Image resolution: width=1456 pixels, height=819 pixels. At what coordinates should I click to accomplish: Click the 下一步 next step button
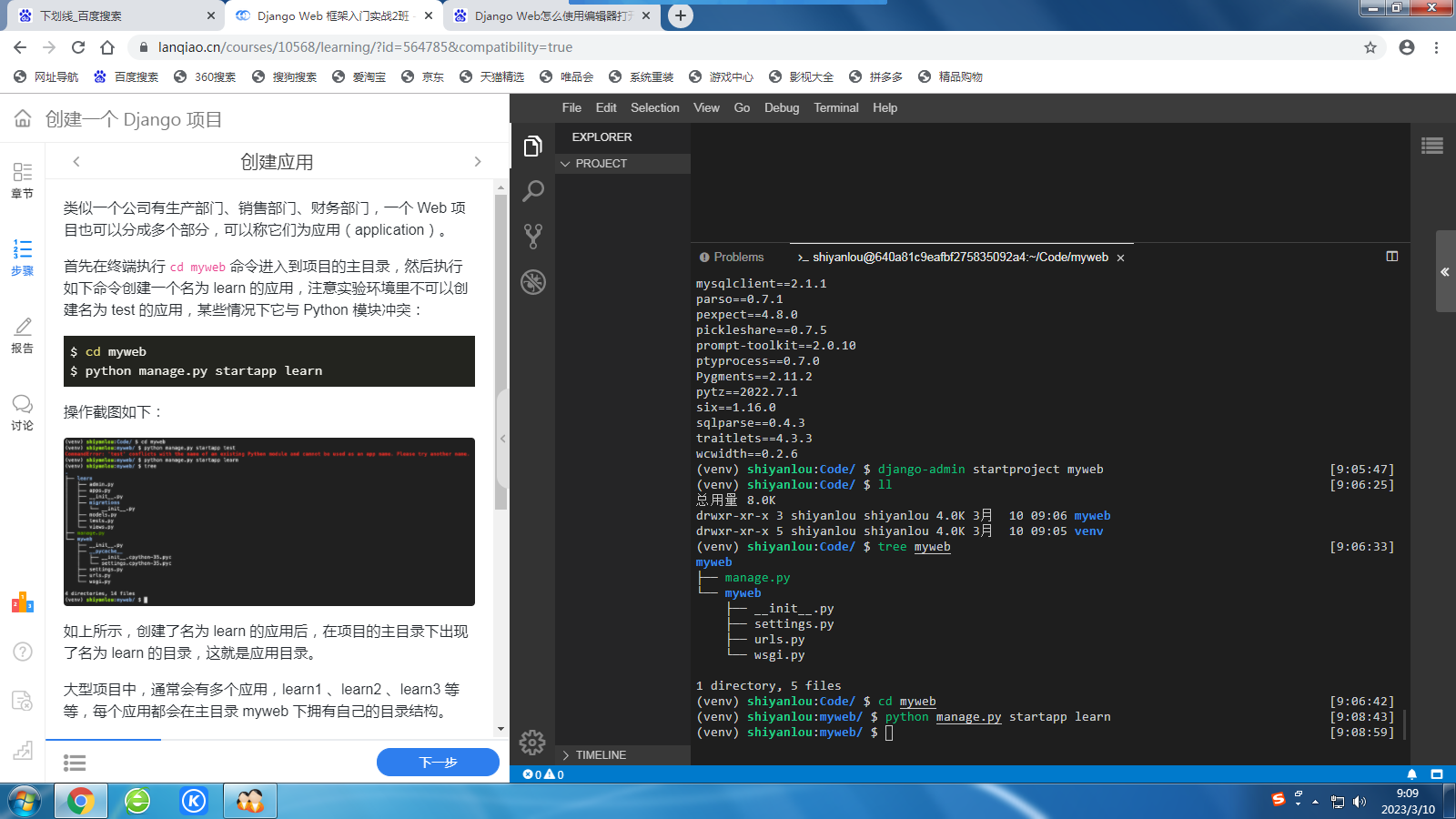(438, 763)
